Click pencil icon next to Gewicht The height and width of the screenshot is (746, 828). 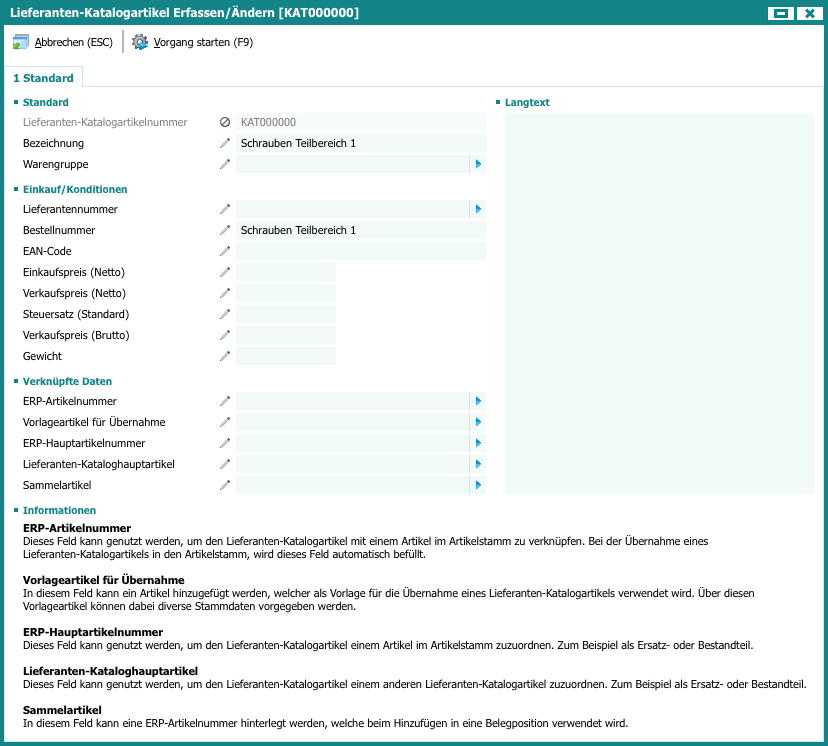(x=225, y=357)
